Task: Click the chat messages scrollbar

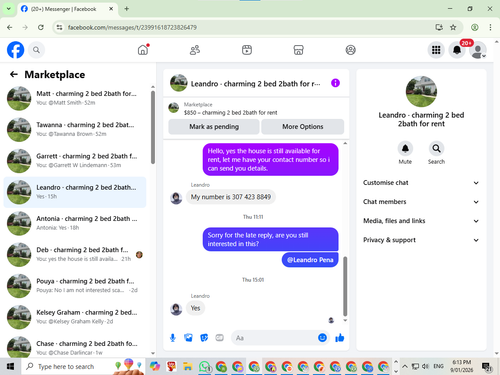Action: pyautogui.click(x=345, y=286)
